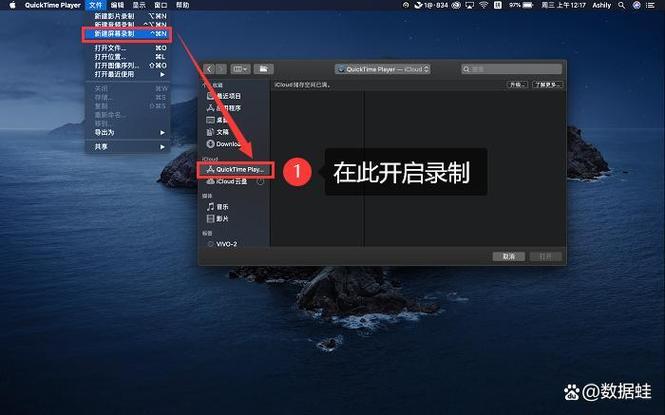
Task: Click the input method menu bar icon
Action: [498, 5]
